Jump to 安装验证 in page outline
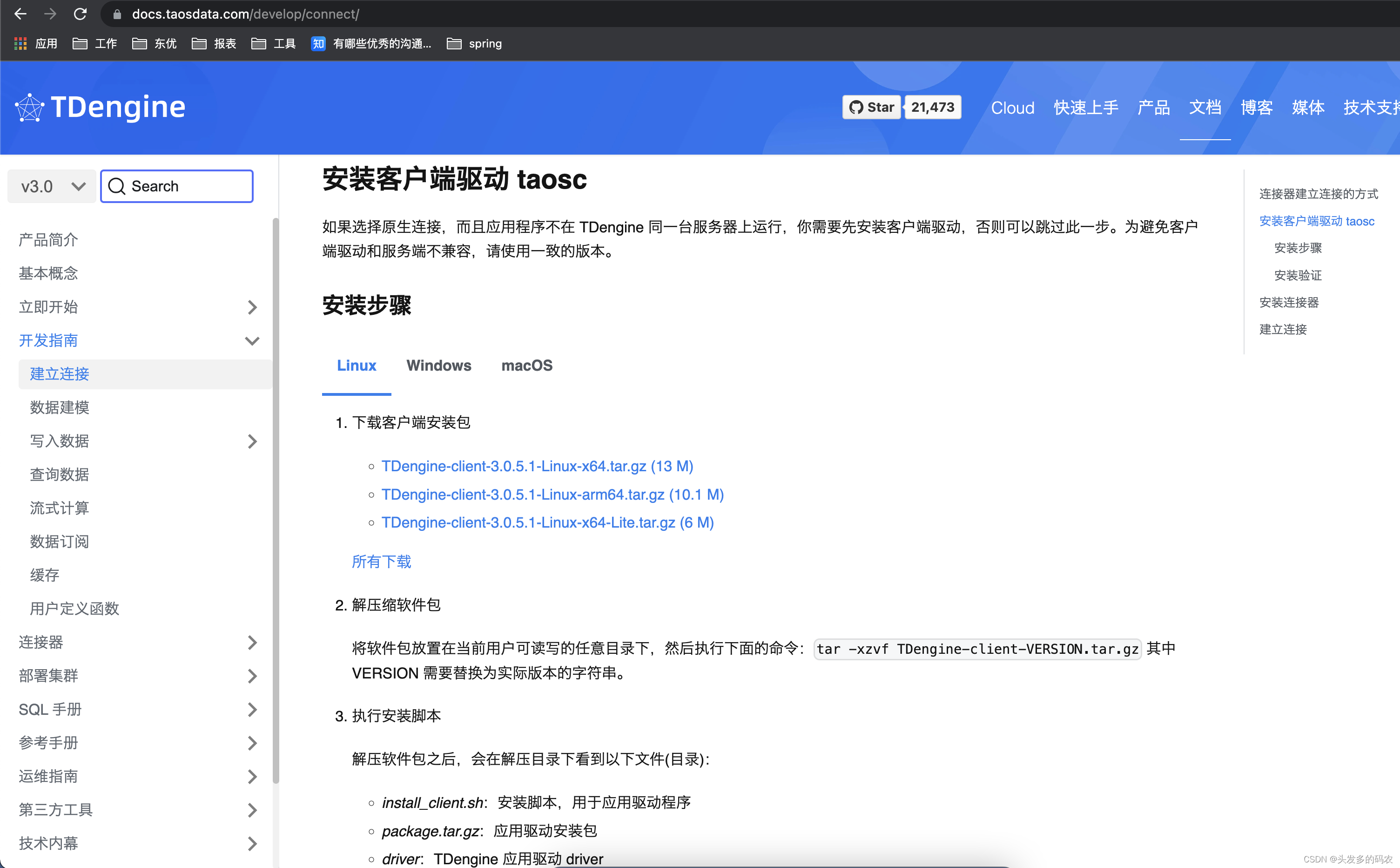 click(1298, 276)
